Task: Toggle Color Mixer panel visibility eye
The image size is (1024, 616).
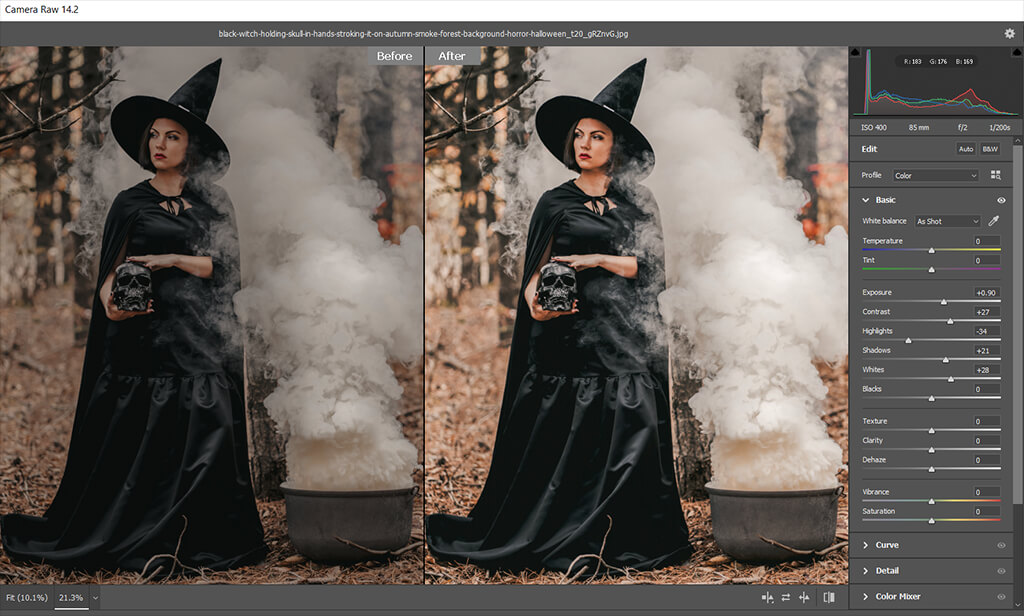Action: (1001, 596)
